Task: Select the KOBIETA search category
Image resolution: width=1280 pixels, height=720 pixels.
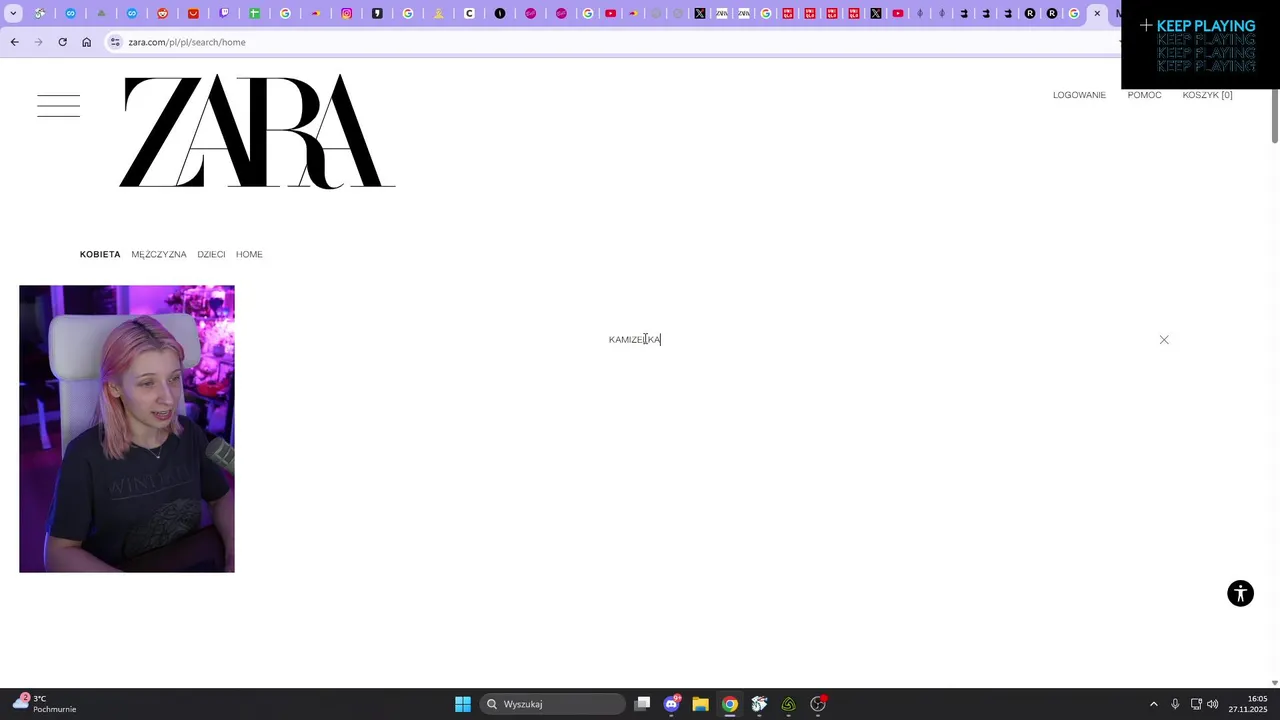Action: 100,254
